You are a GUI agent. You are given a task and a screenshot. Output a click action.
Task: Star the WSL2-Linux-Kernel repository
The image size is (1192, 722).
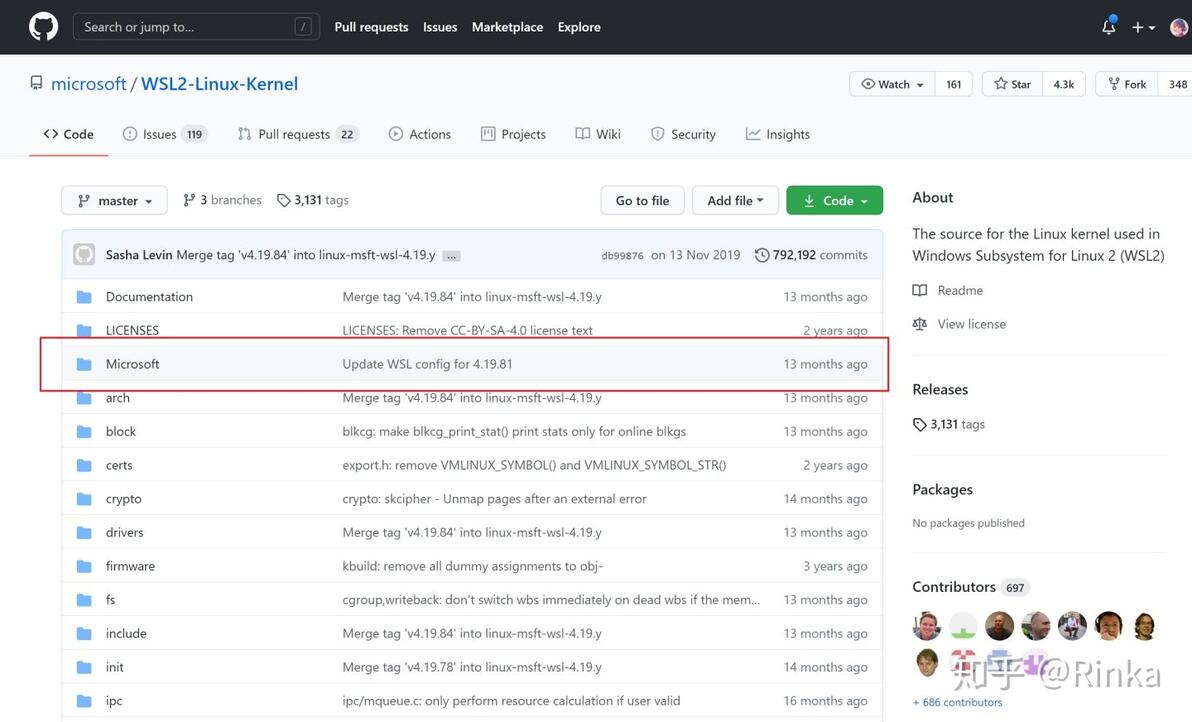(x=1012, y=84)
